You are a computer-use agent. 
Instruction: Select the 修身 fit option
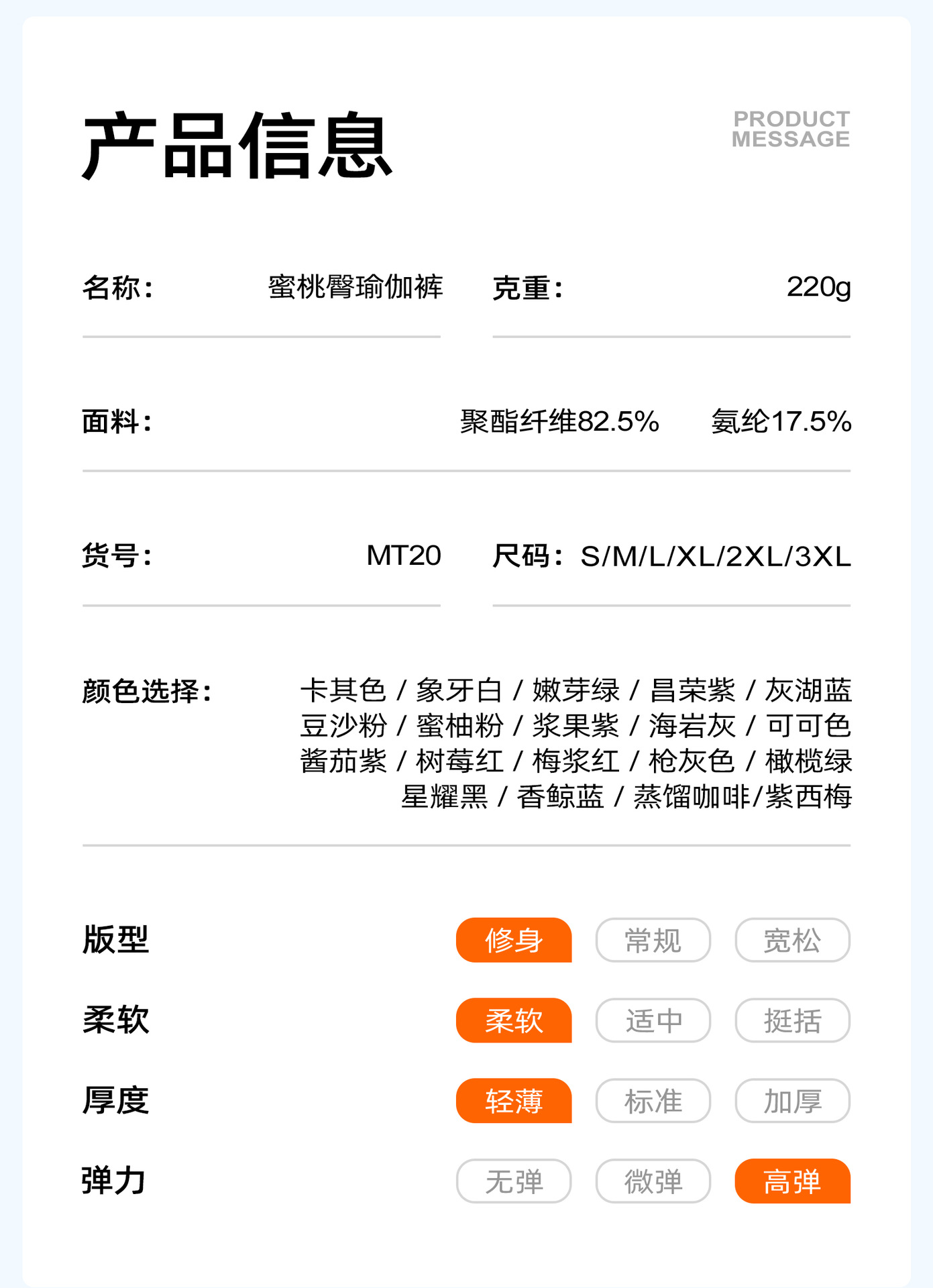click(x=514, y=940)
